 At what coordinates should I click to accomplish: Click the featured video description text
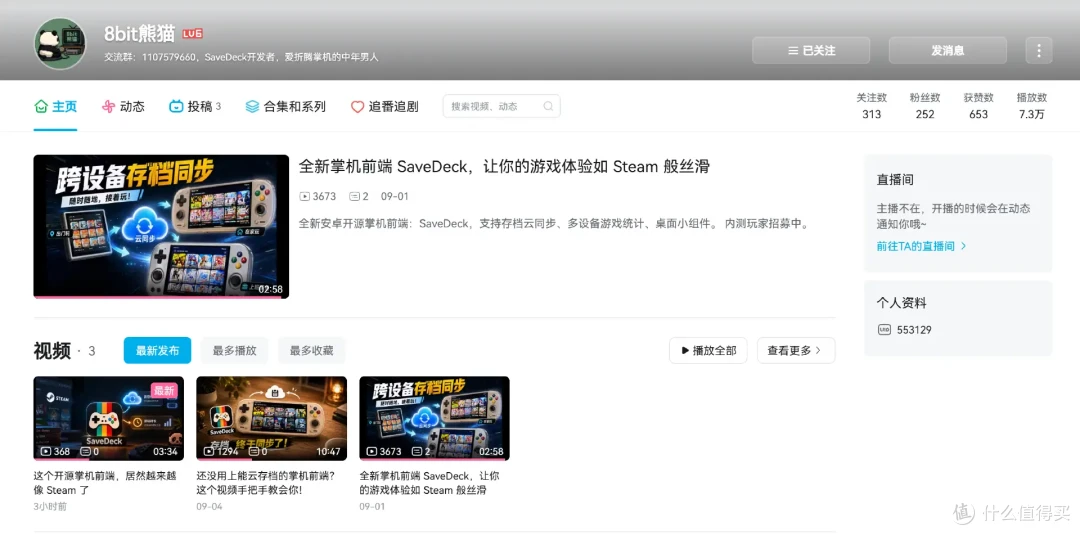554,224
